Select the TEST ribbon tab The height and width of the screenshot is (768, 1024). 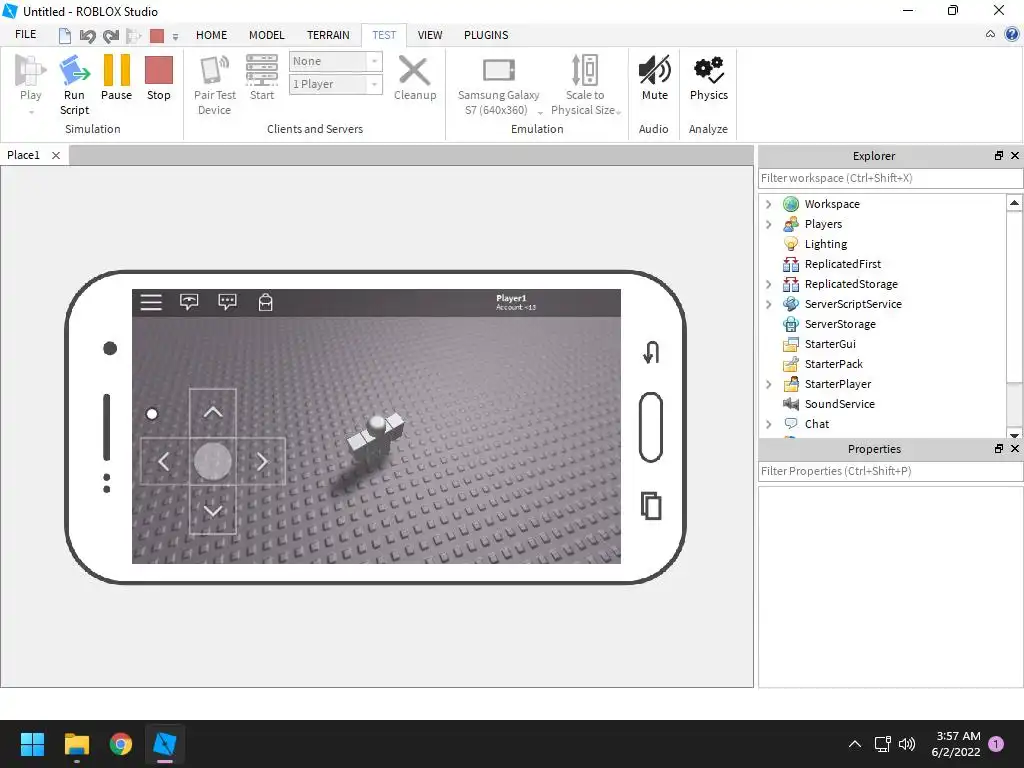(x=384, y=35)
